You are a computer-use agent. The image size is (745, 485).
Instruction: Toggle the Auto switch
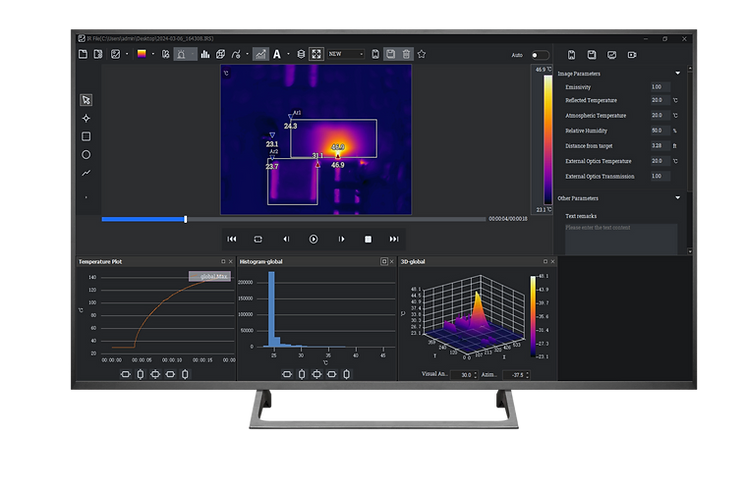[539, 55]
